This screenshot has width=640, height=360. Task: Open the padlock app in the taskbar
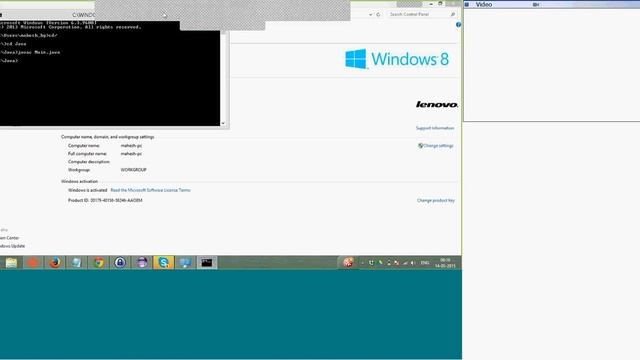click(x=120, y=262)
